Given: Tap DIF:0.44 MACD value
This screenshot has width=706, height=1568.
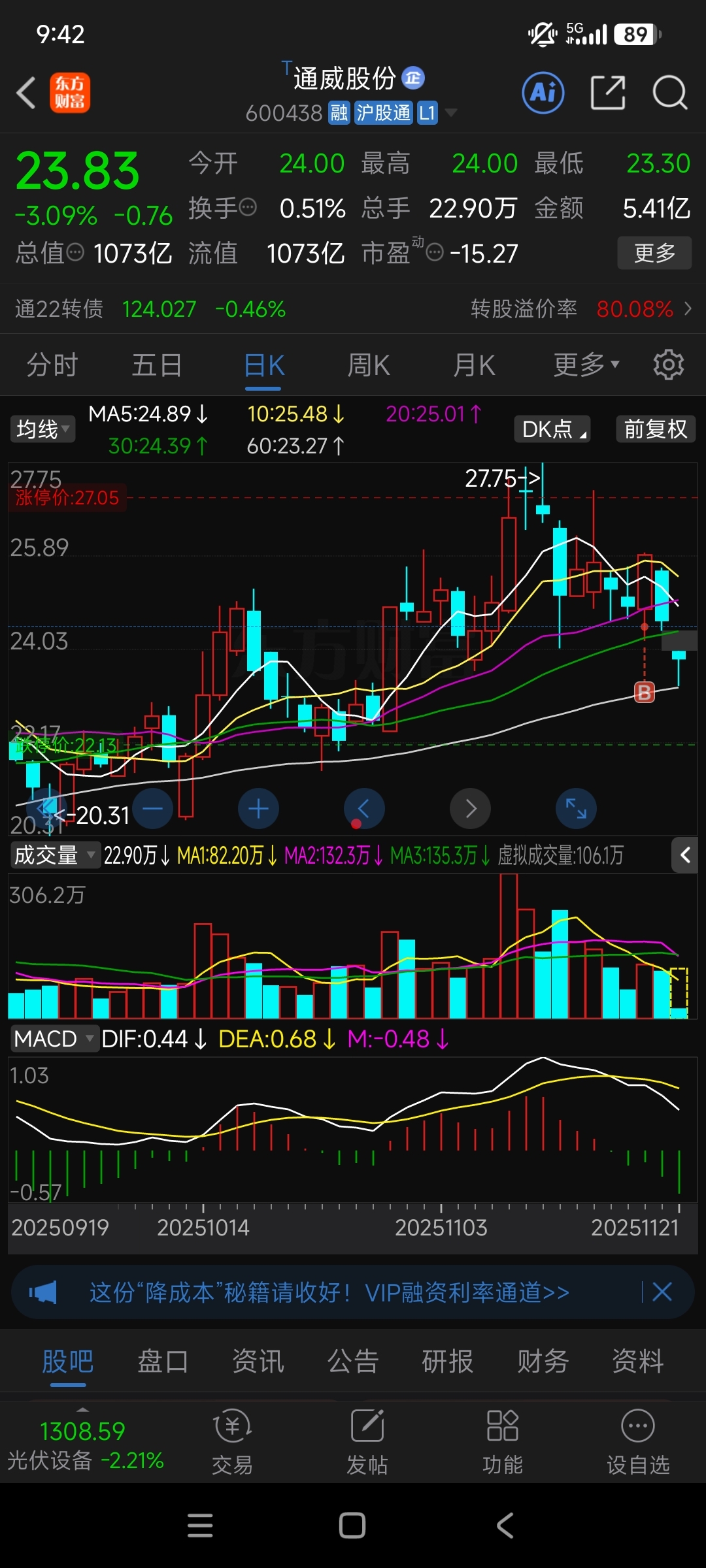Looking at the screenshot, I should [154, 1038].
